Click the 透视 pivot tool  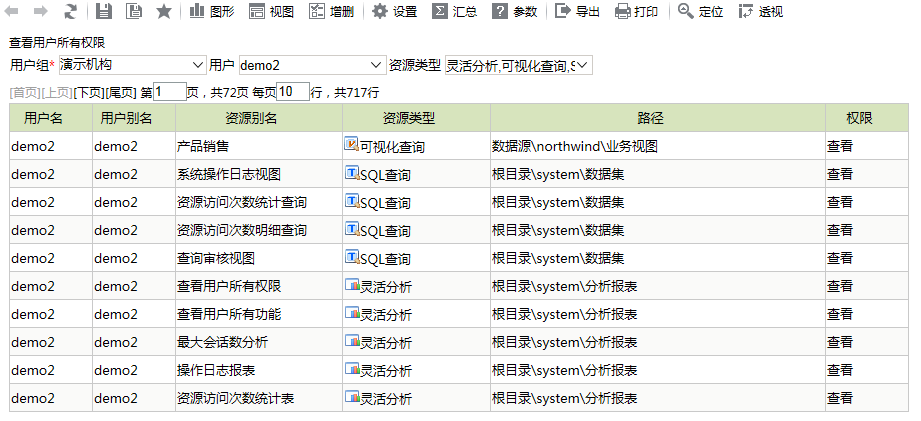(x=761, y=11)
